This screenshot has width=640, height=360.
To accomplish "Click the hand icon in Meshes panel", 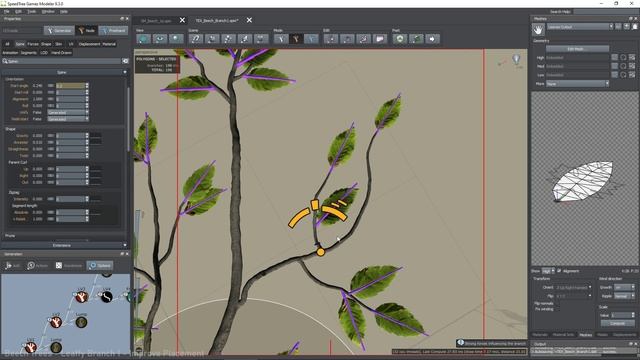I will coord(538,30).
